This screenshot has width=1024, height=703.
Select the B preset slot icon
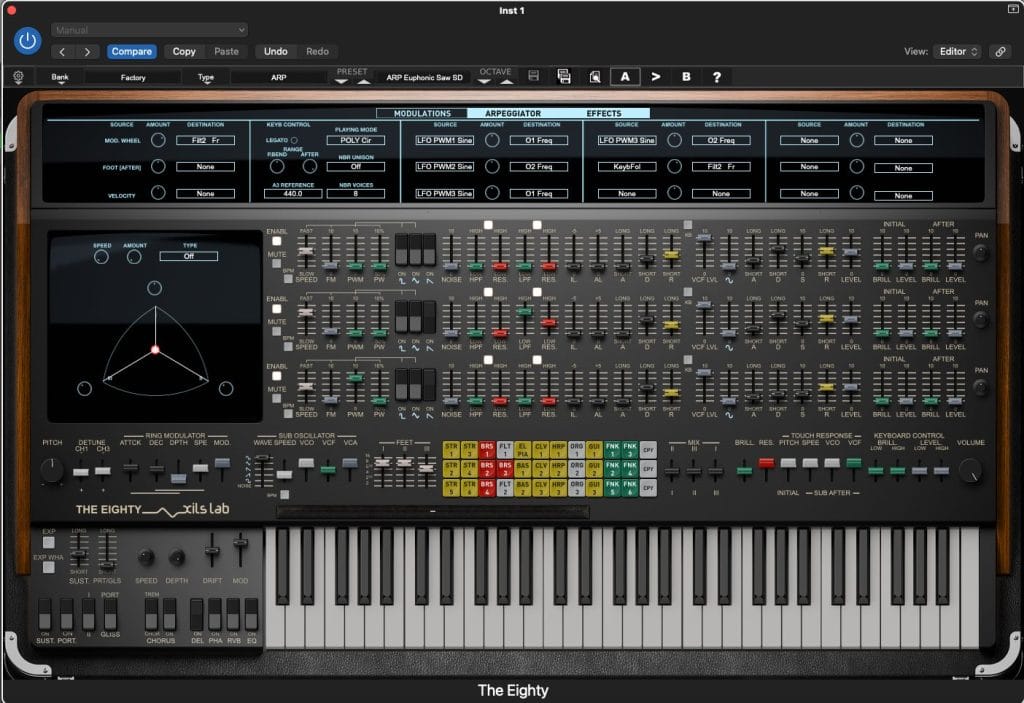pyautogui.click(x=686, y=76)
